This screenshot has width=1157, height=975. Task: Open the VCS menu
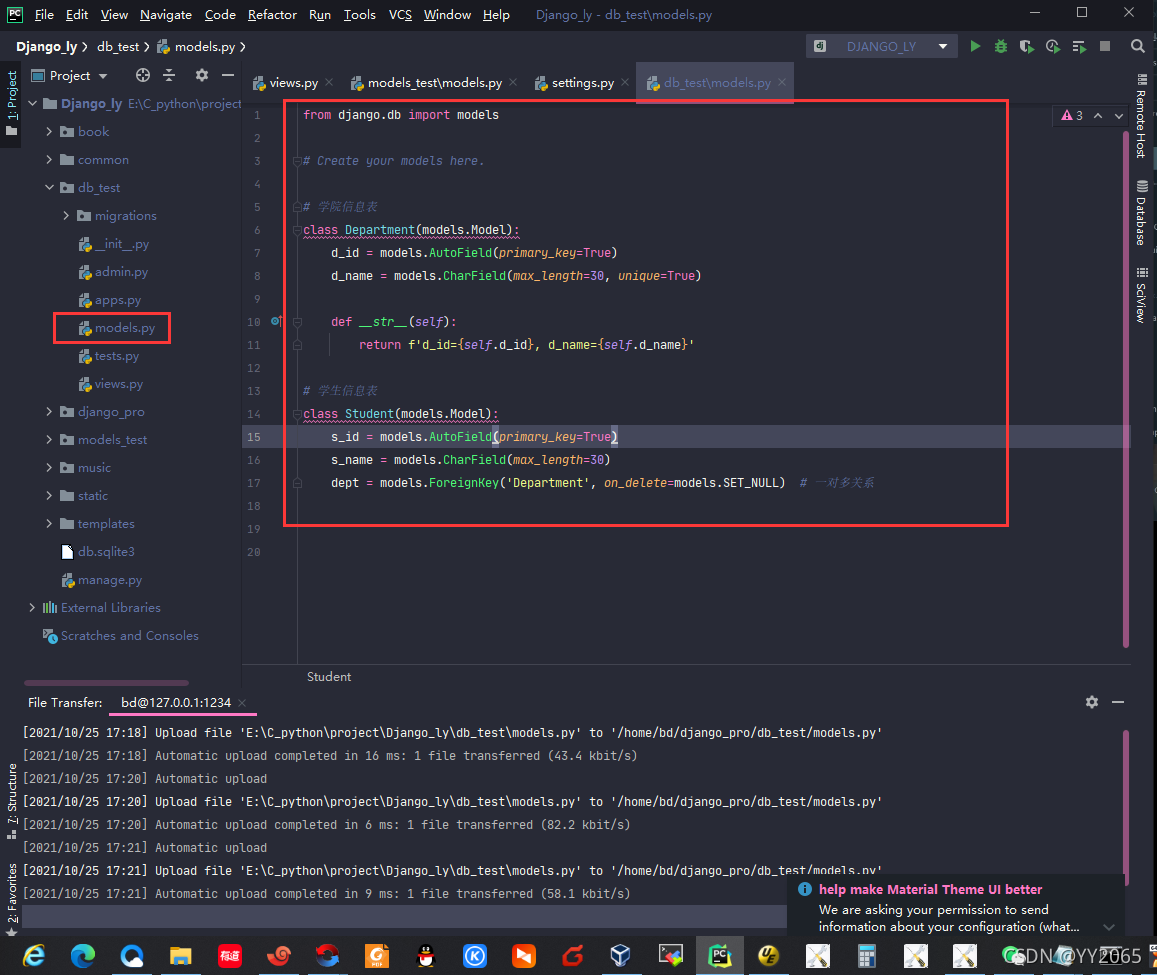coord(400,15)
